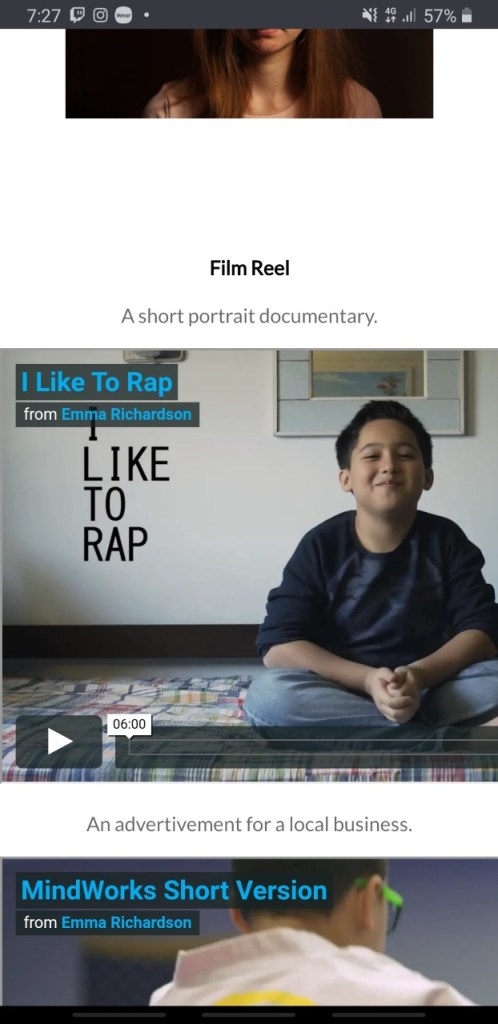Tap the 57% battery percentage
This screenshot has width=498, height=1024.
point(440,15)
